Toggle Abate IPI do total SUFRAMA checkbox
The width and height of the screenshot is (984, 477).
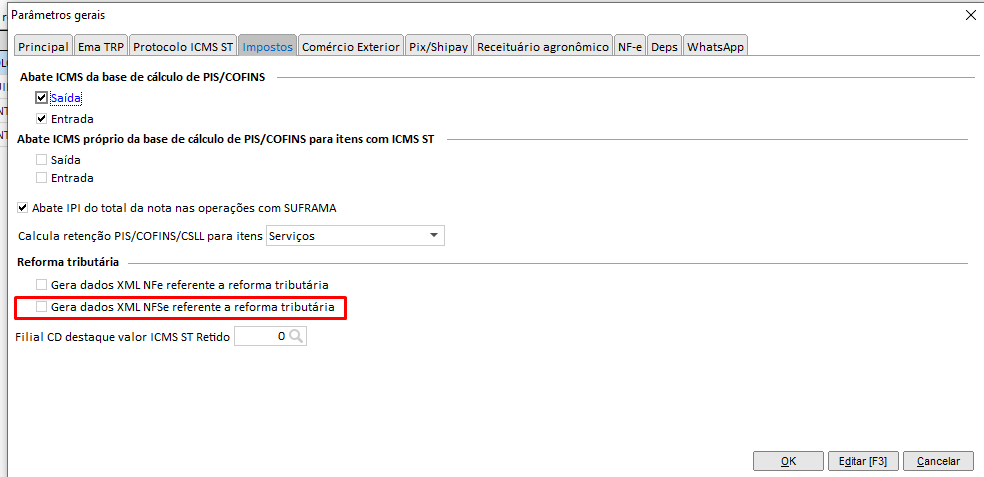(24, 208)
